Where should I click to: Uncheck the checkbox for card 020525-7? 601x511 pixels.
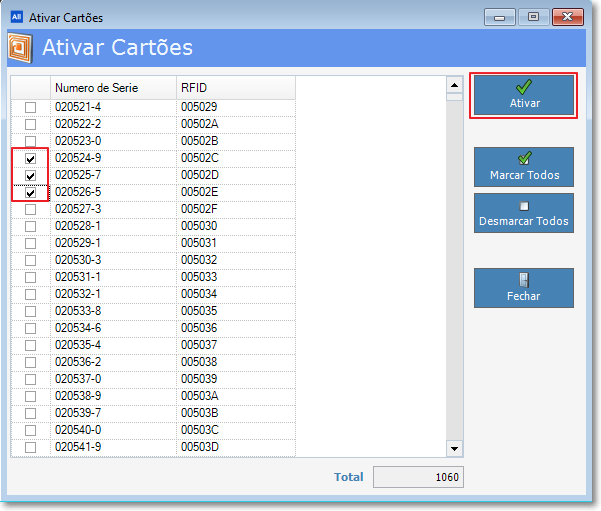pos(30,176)
